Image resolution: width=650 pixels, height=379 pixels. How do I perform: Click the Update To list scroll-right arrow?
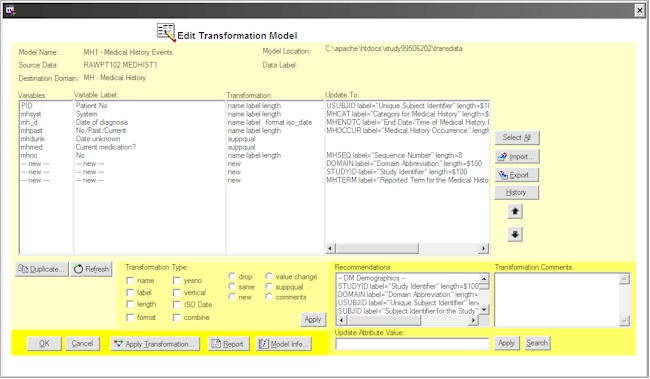point(483,248)
